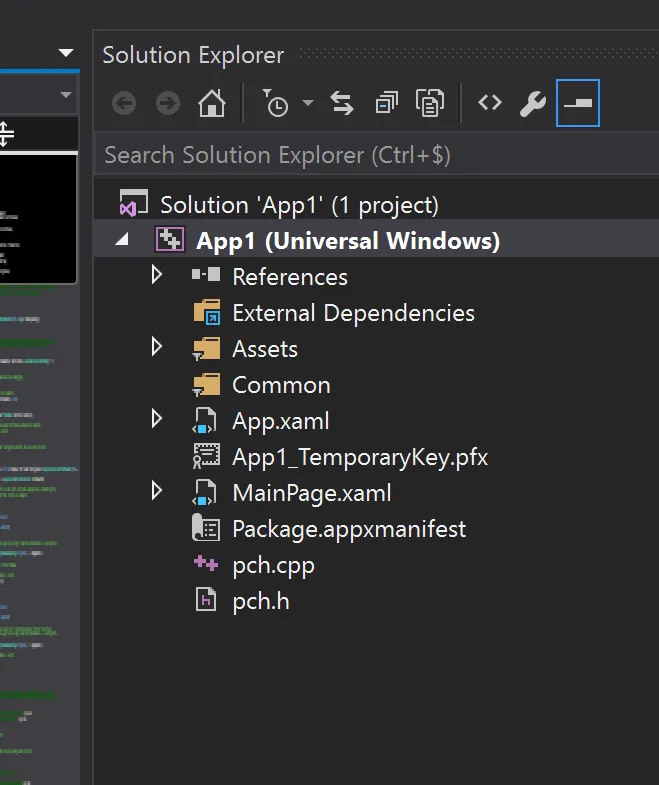Select the pch.cpp file
The height and width of the screenshot is (785, 659).
[x=273, y=566]
